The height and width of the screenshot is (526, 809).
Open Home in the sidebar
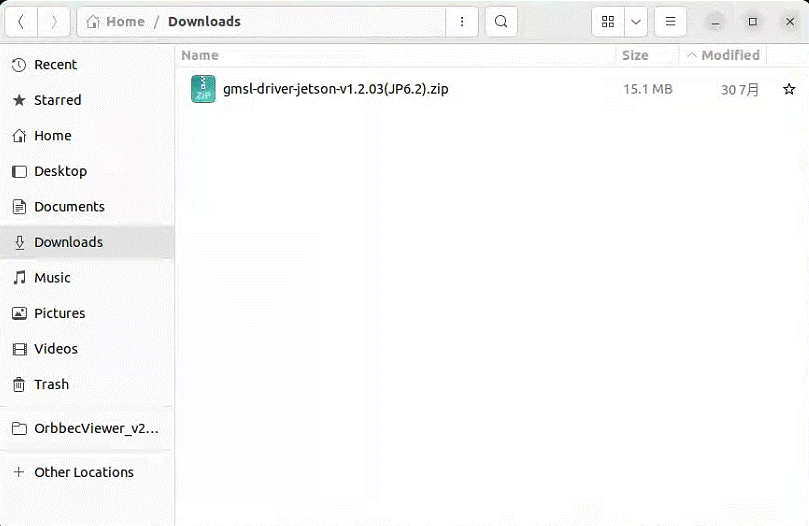[x=87, y=136]
